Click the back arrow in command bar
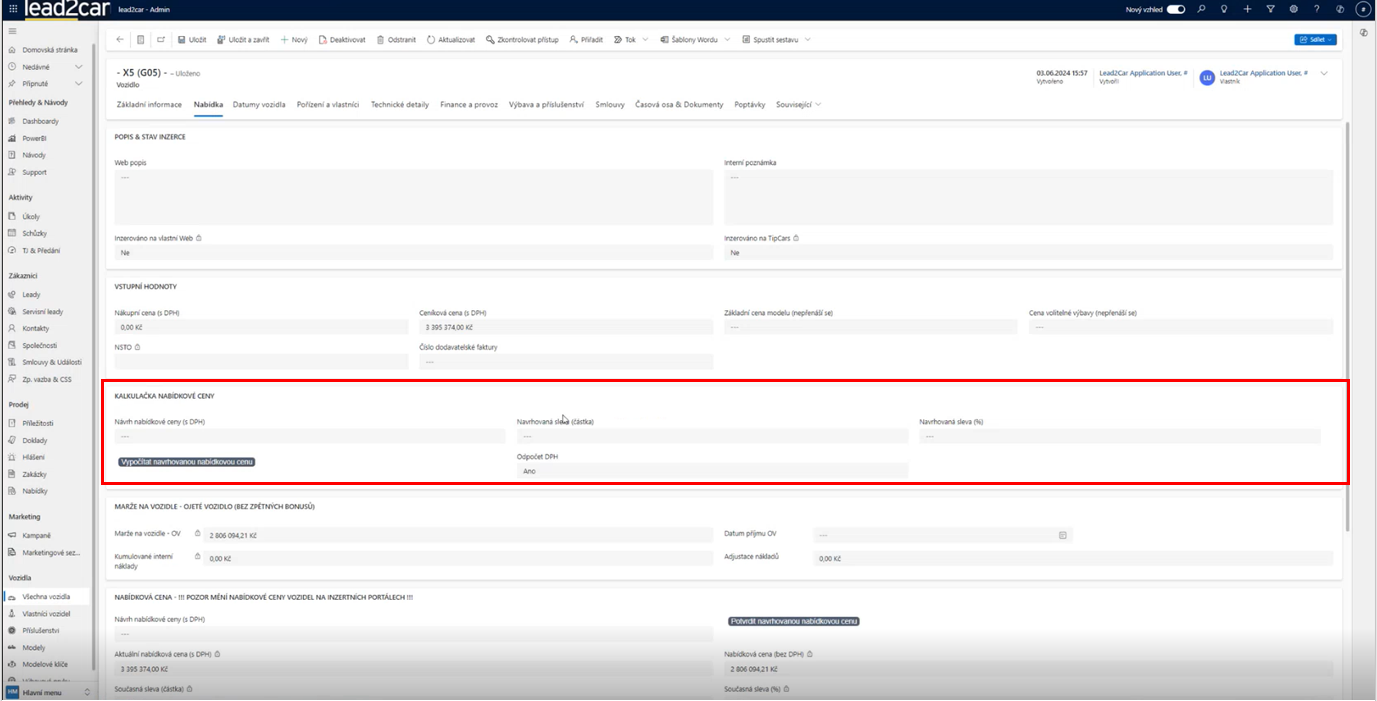Viewport: 1377px width, 701px height. click(120, 40)
